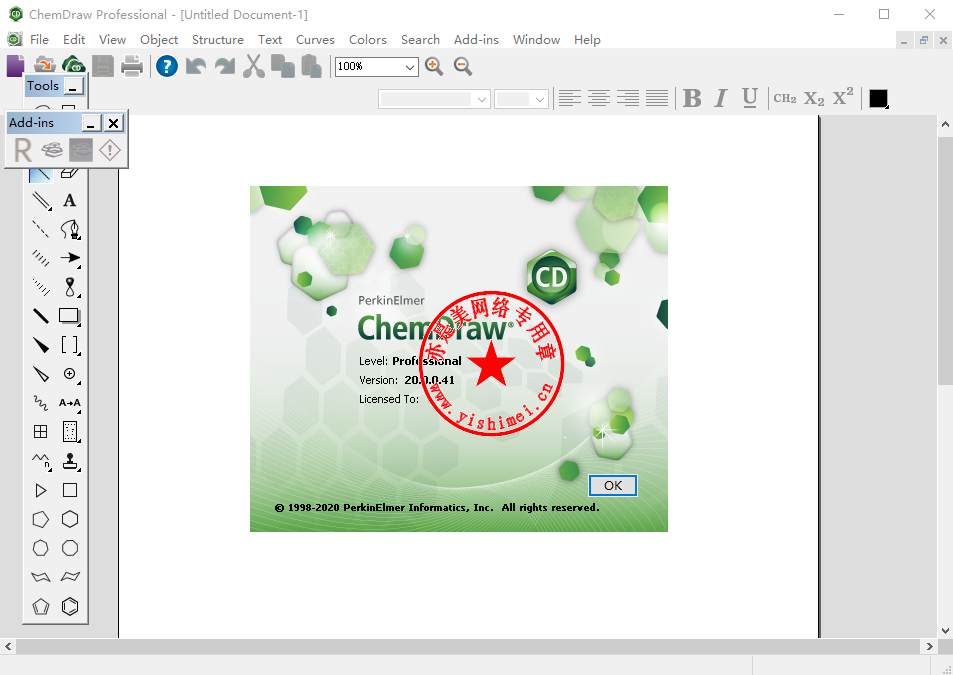Screen dimensions: 953x675
Task: Select the Cyclopentane ring tool
Action: pyautogui.click(x=41, y=519)
